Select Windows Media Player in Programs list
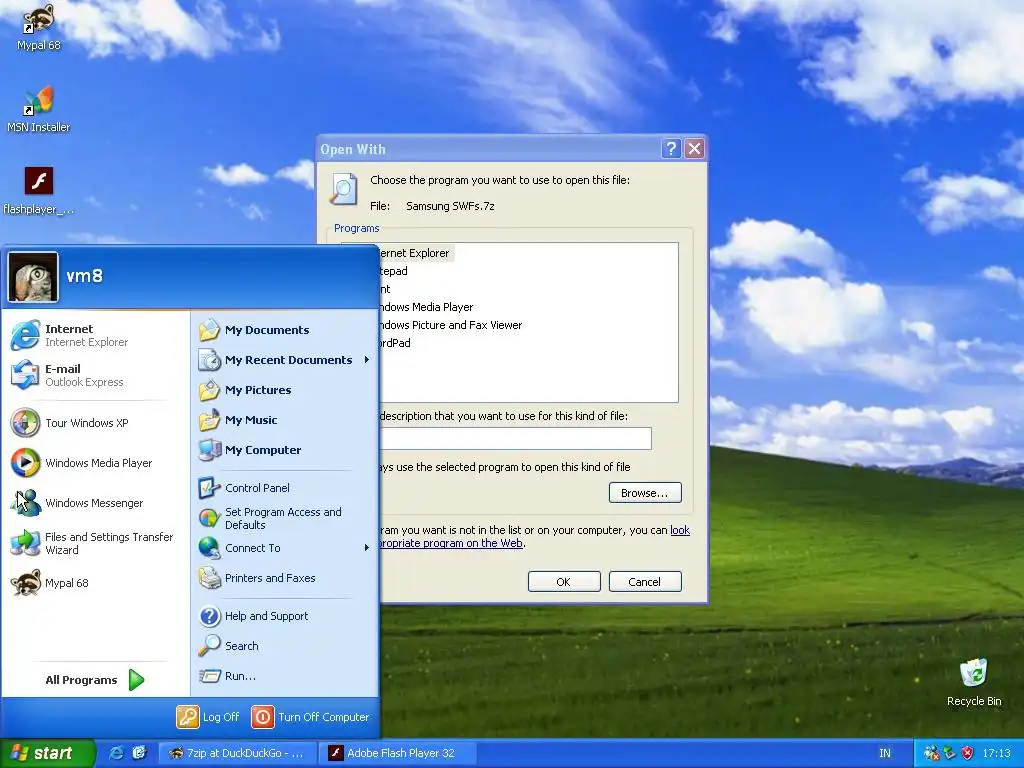Image resolution: width=1024 pixels, height=768 pixels. coord(426,307)
